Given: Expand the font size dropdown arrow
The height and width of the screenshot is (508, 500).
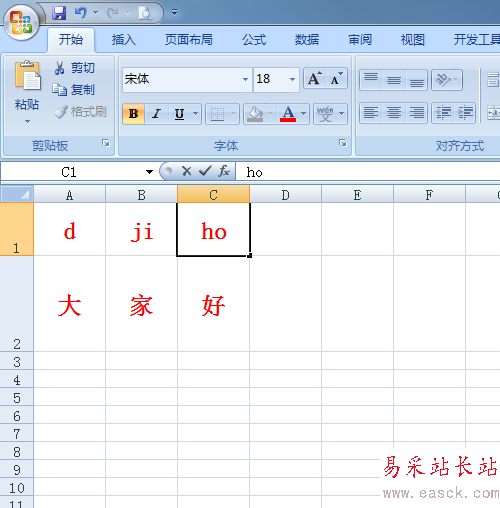Looking at the screenshot, I should (292, 79).
